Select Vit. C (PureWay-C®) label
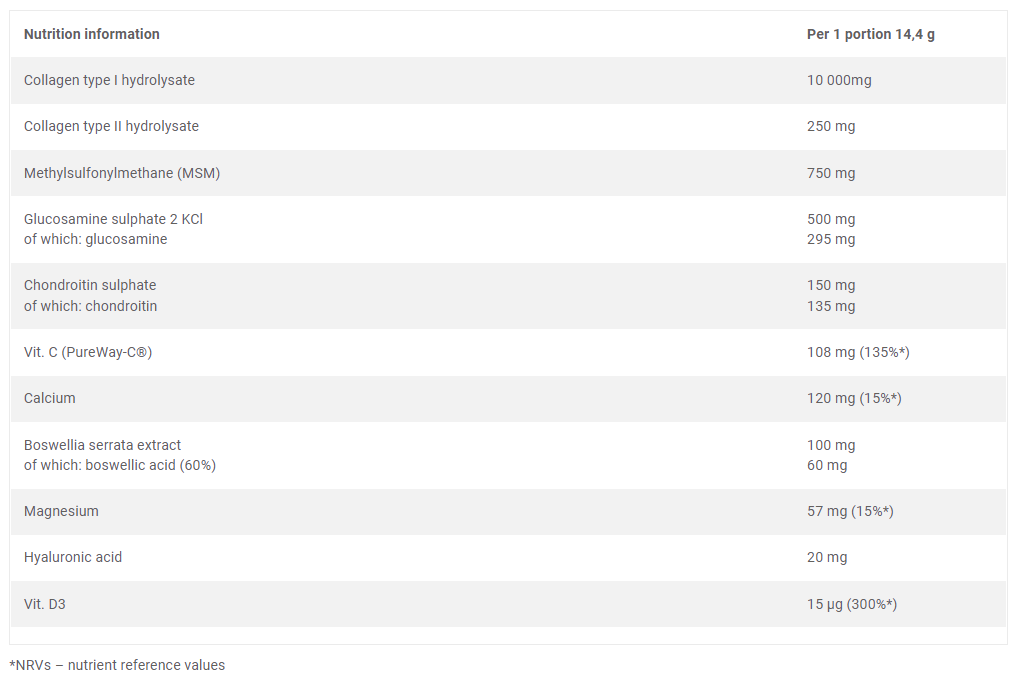 [88, 352]
